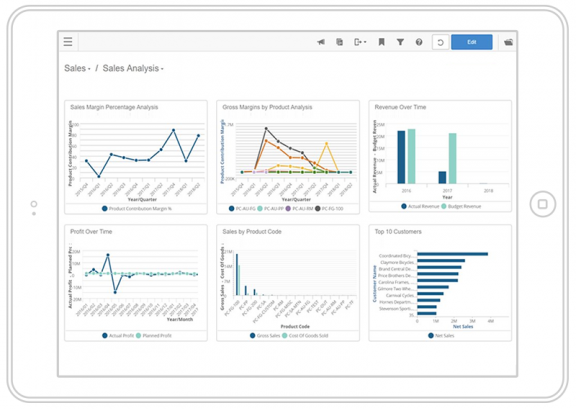Toggle Planned Profit legend item
The width and height of the screenshot is (576, 409).
(x=154, y=336)
